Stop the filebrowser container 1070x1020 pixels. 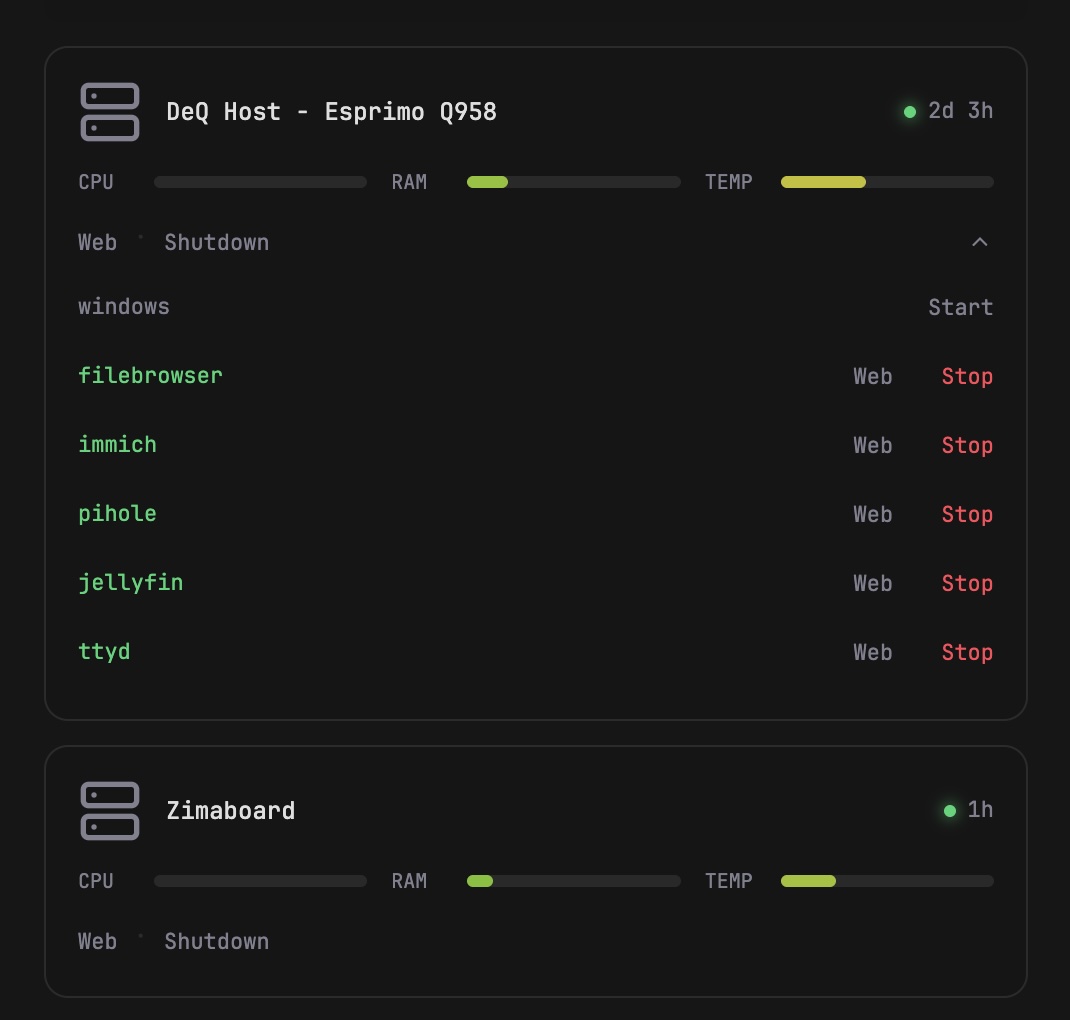click(967, 377)
